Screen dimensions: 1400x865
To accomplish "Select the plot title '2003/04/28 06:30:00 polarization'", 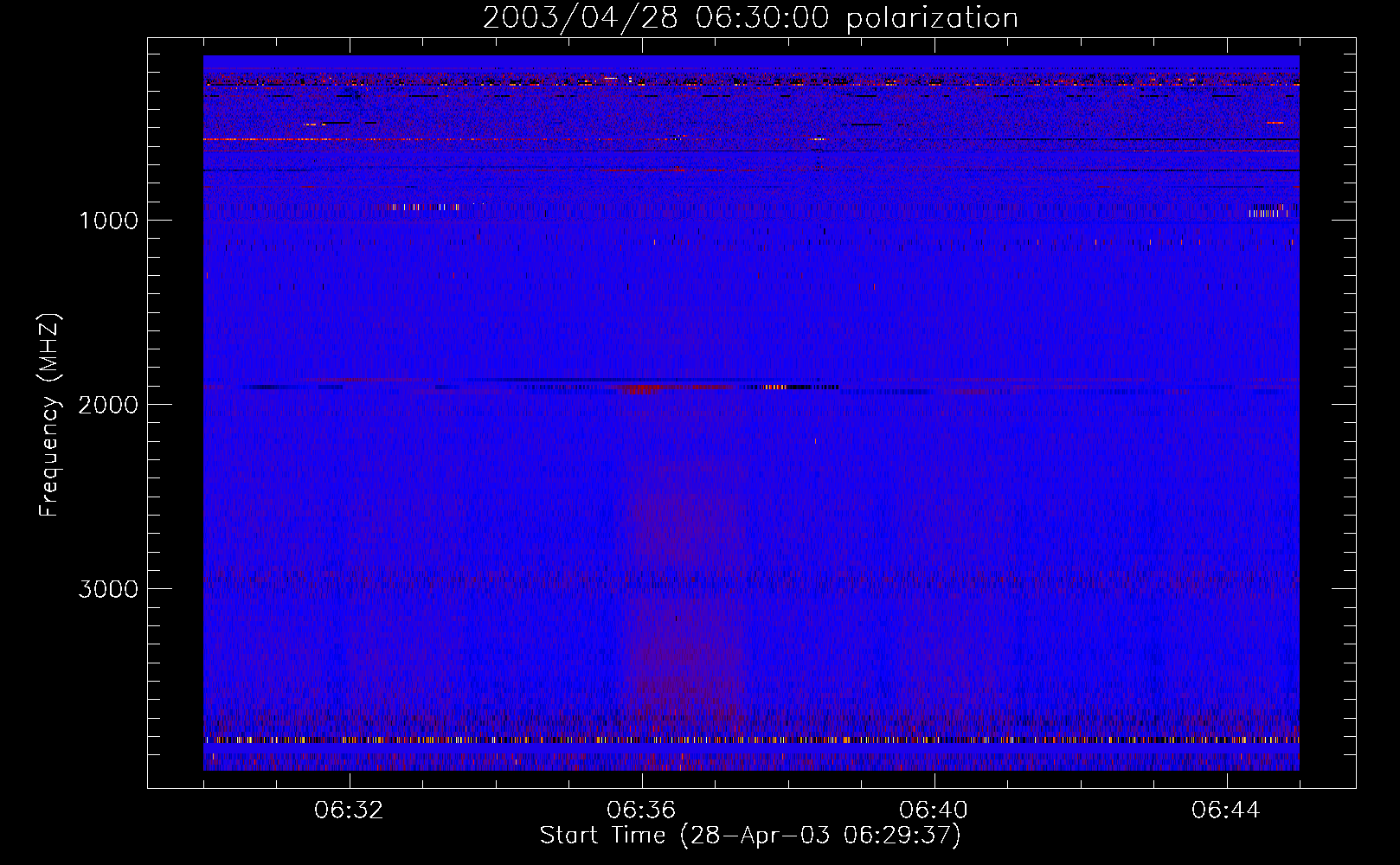I will click(750, 18).
